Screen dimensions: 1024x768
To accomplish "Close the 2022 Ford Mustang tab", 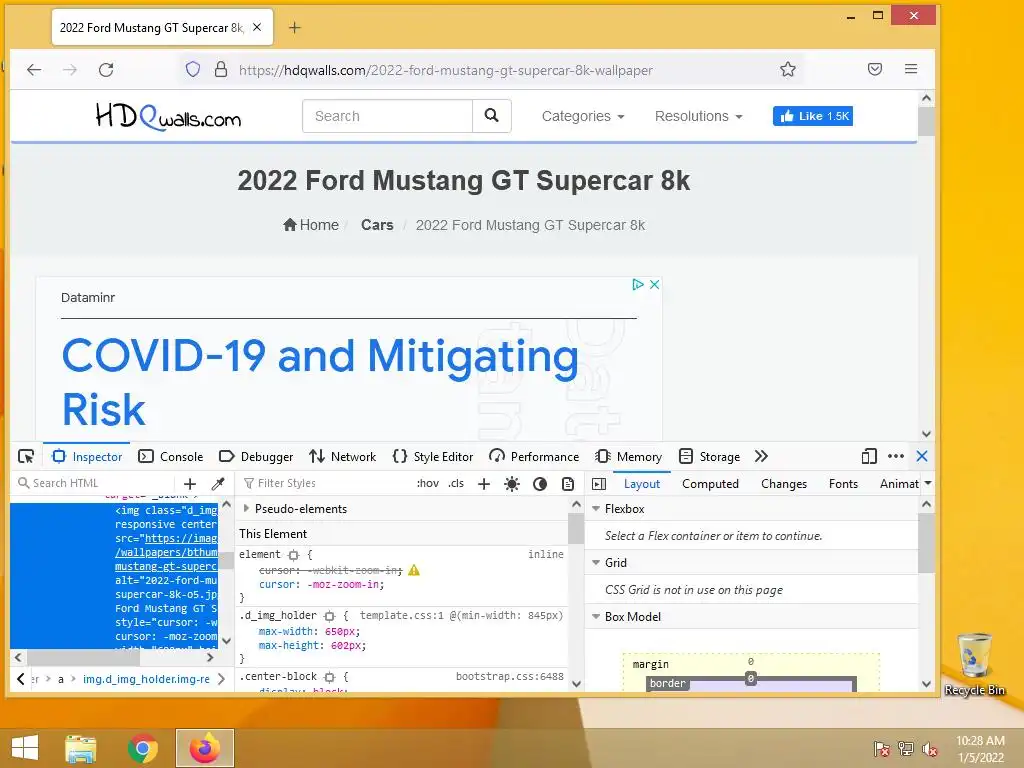I will pyautogui.click(x=257, y=27).
